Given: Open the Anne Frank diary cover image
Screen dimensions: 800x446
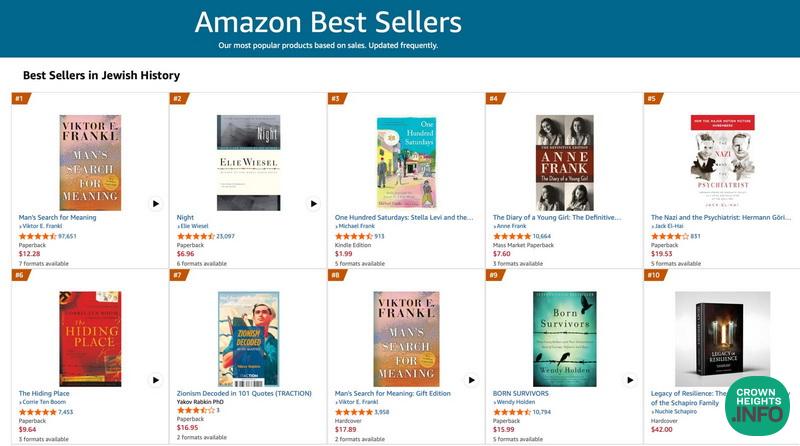Looking at the screenshot, I should coord(564,162).
